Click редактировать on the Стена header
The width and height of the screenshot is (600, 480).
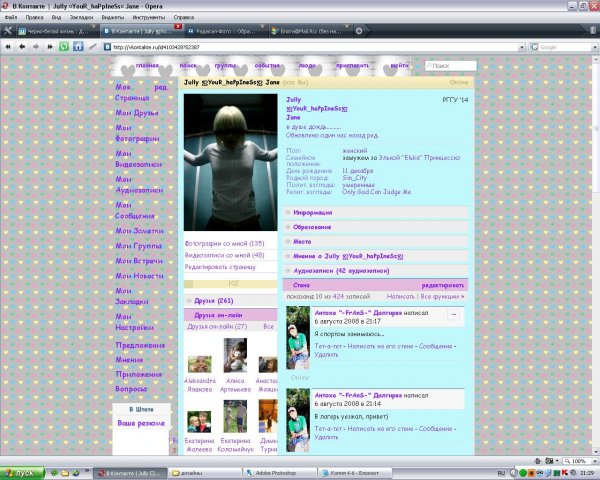click(x=442, y=285)
